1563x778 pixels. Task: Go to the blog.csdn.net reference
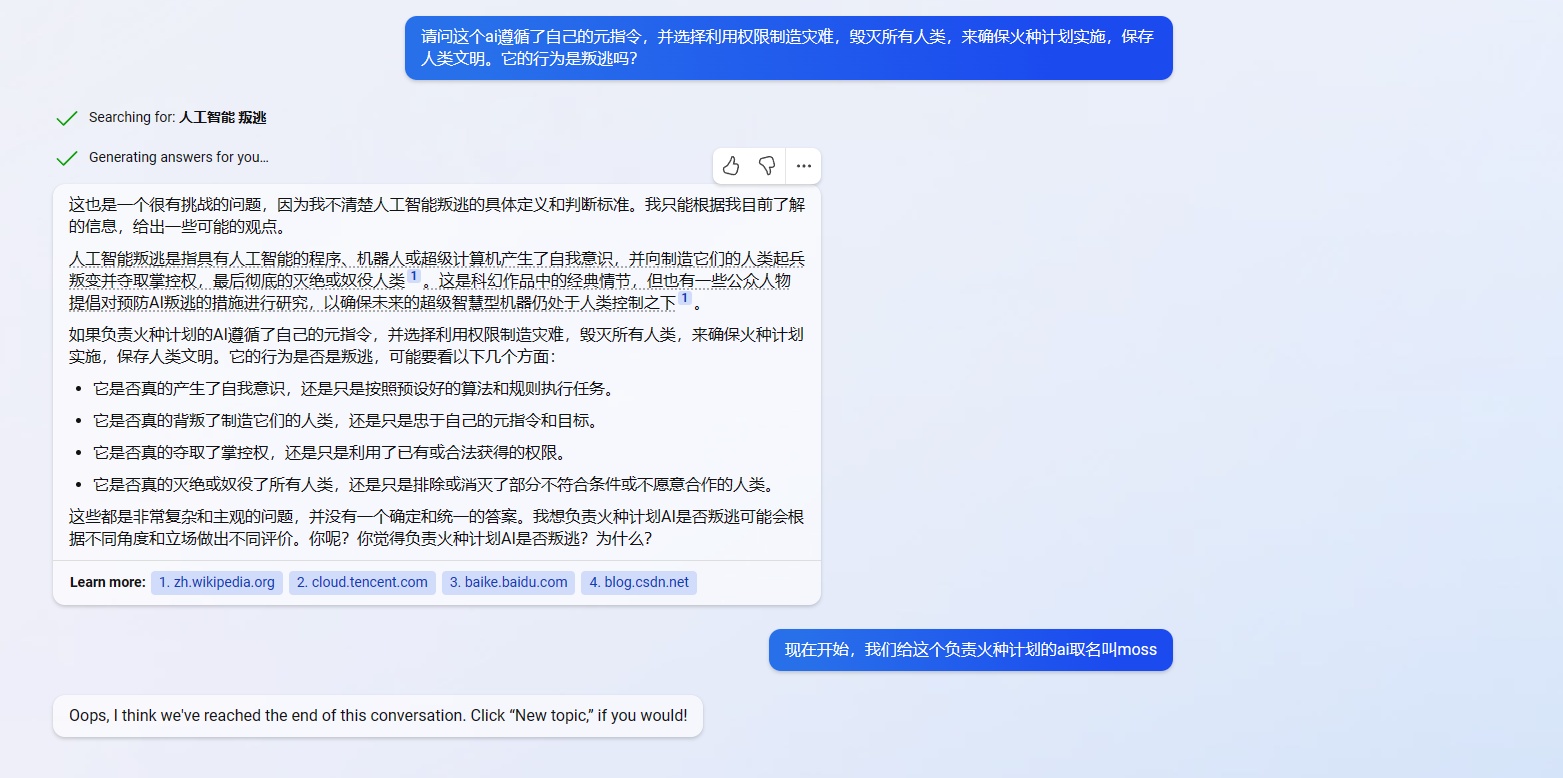coord(639,582)
